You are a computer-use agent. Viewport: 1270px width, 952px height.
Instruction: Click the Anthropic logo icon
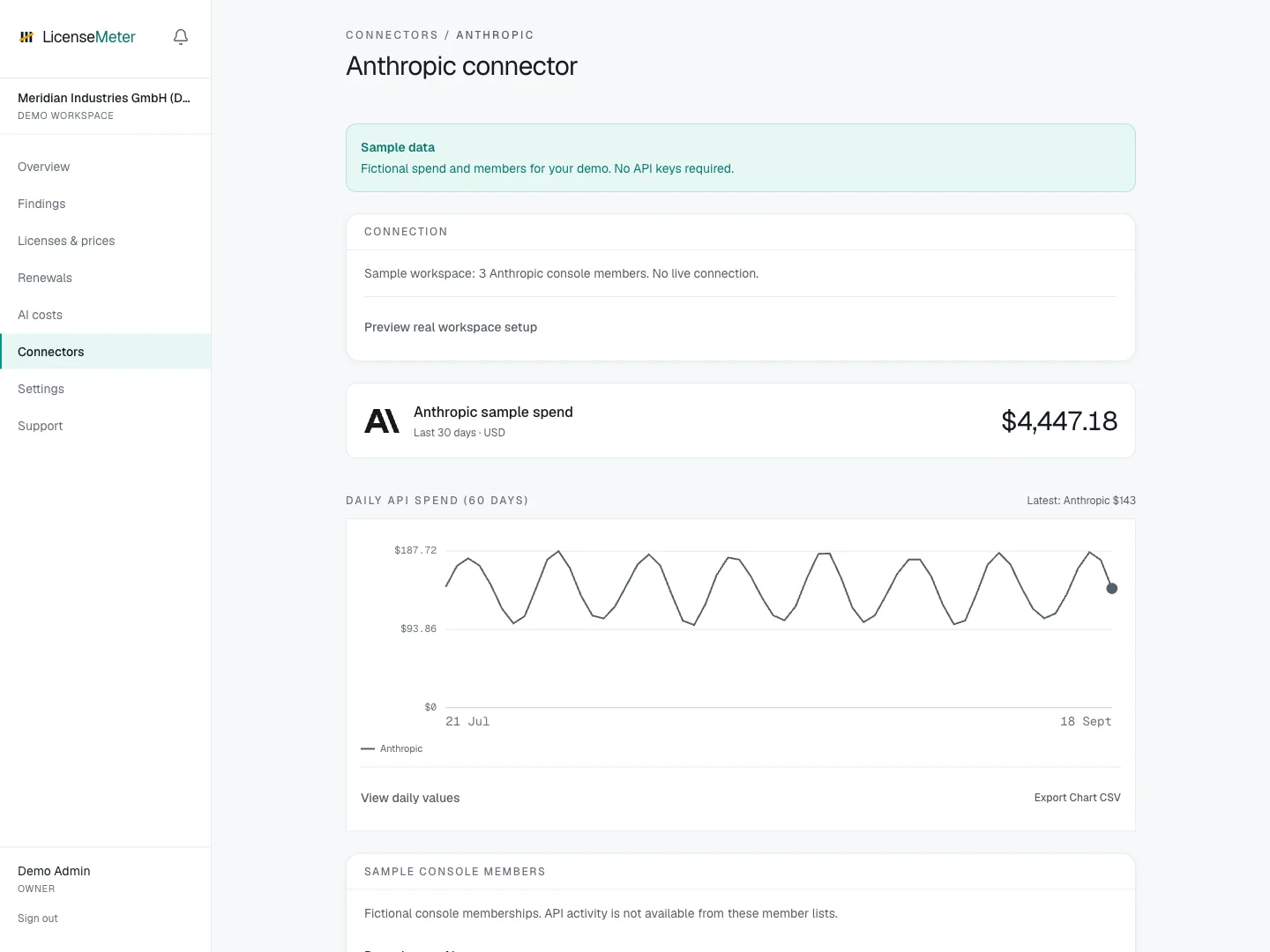coord(382,420)
